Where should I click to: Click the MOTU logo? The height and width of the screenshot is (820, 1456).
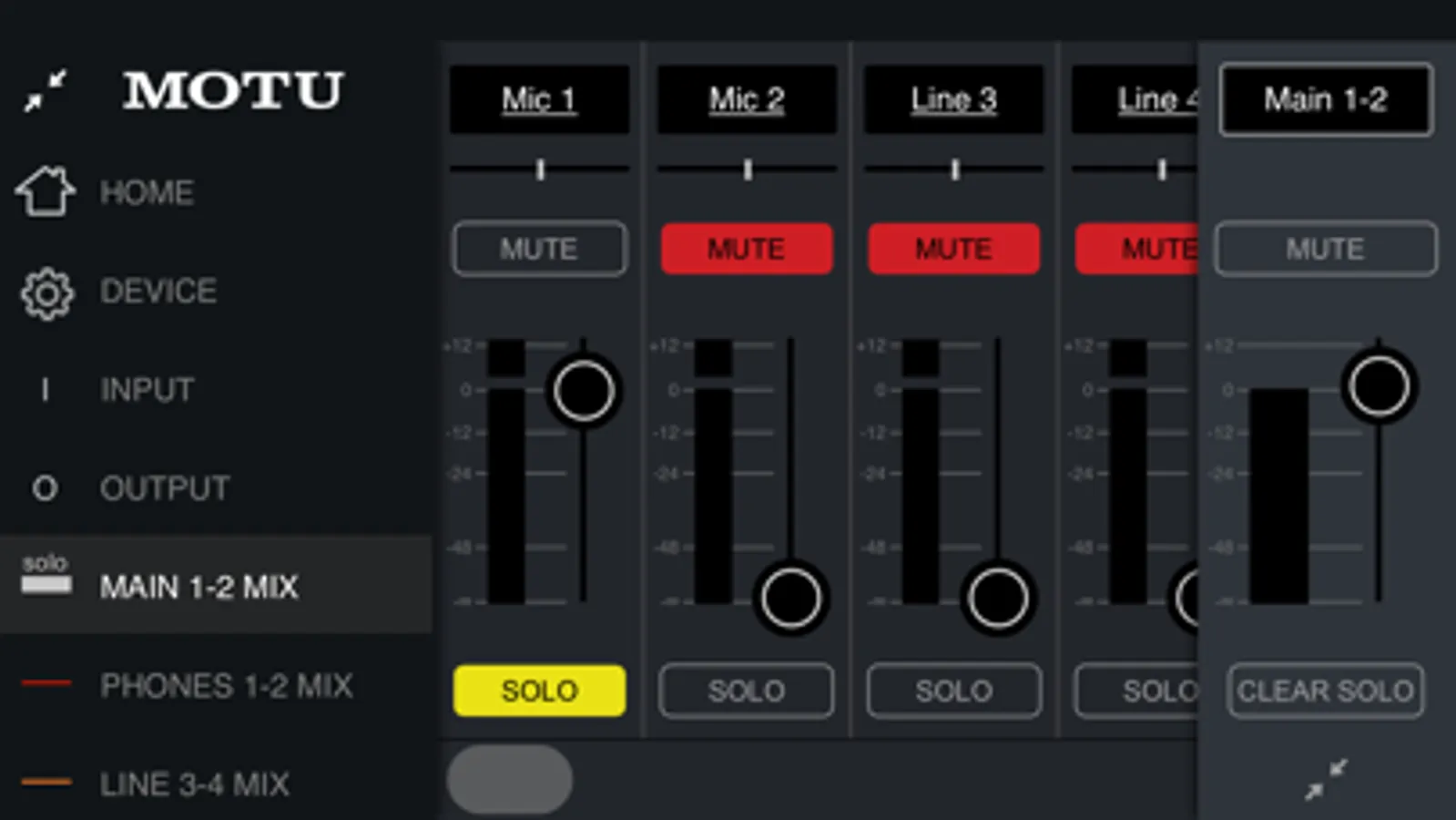(x=234, y=90)
